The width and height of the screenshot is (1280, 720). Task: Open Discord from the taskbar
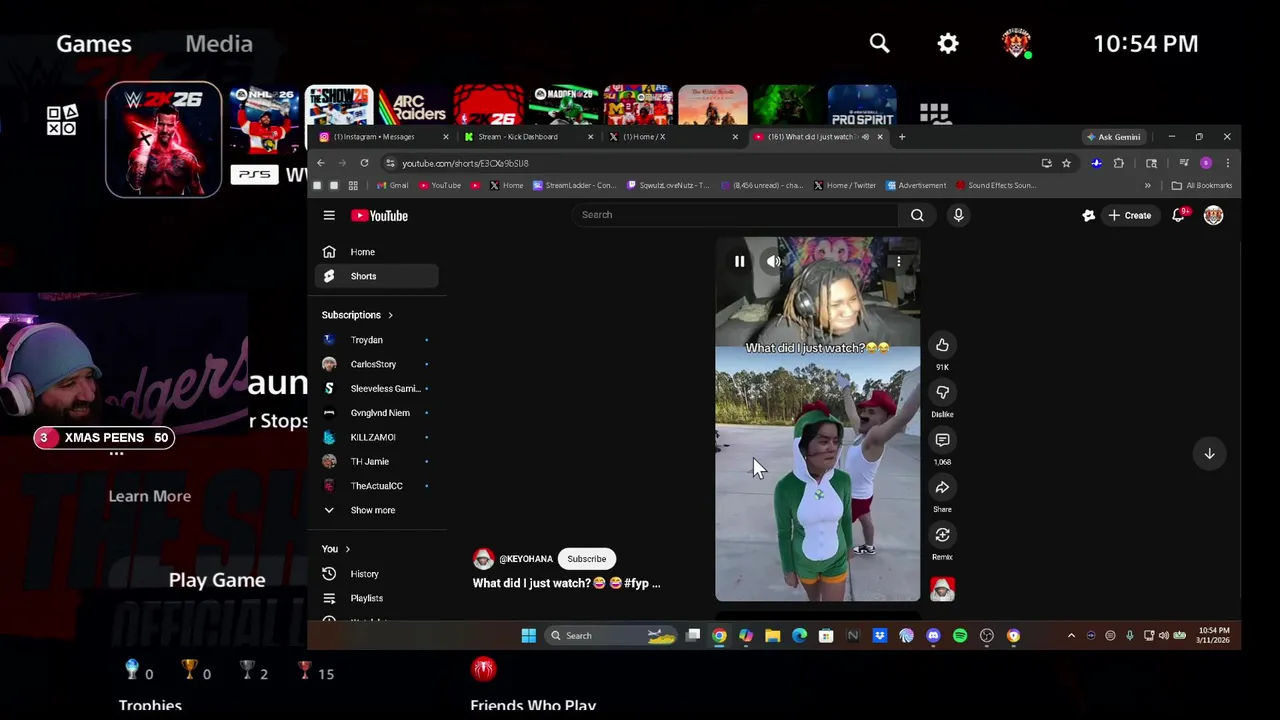(x=933, y=636)
